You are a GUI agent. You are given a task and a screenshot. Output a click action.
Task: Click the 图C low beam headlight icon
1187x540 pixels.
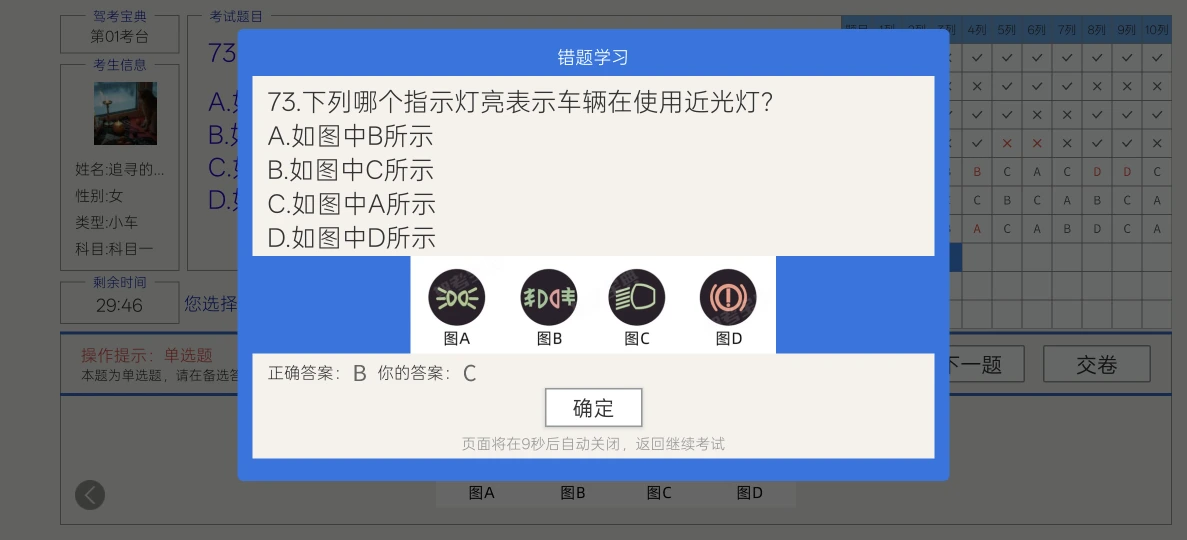click(637, 298)
